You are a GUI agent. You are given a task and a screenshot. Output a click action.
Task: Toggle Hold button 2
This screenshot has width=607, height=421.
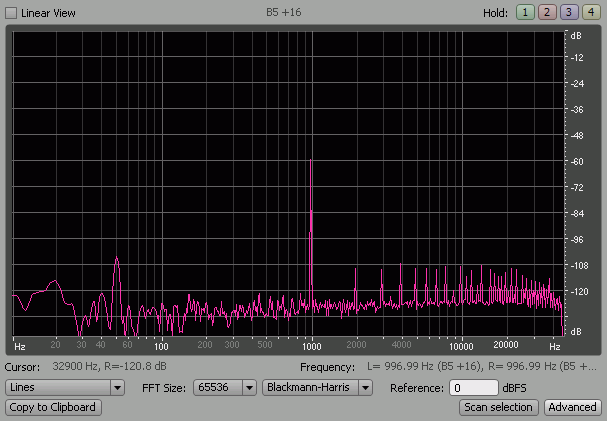(547, 12)
